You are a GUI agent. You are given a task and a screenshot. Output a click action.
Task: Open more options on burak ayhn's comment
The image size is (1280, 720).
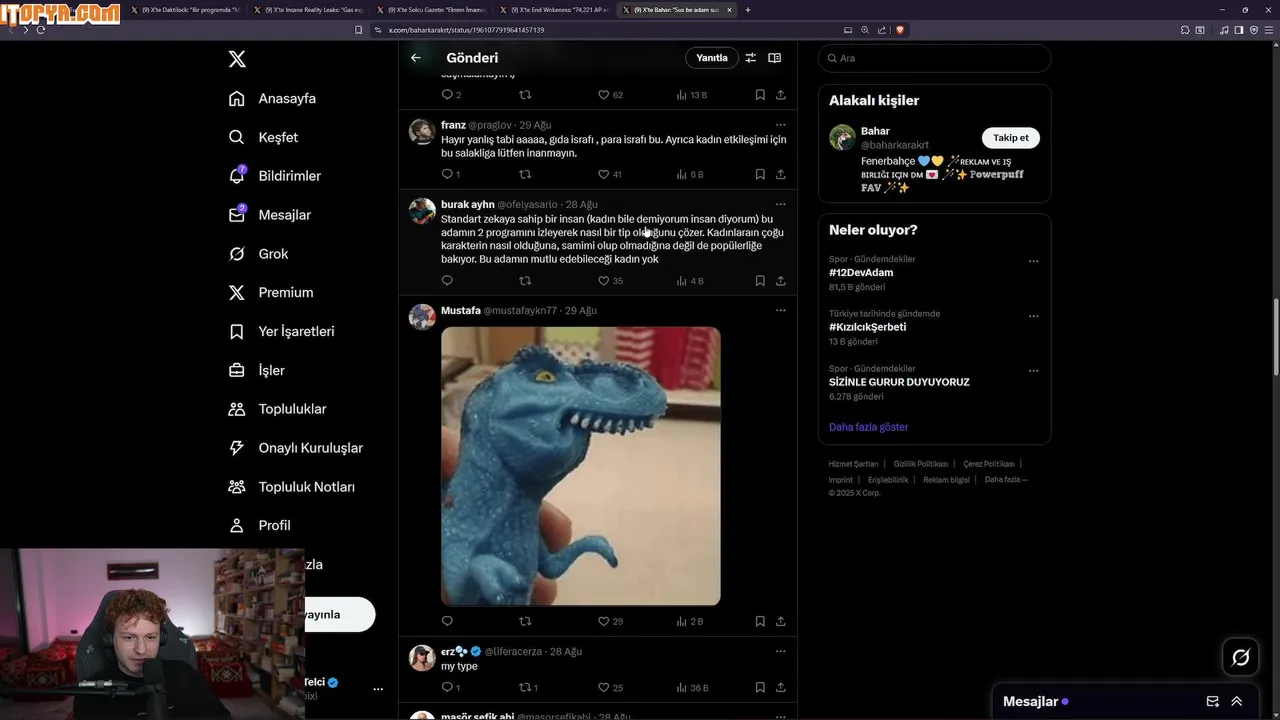(x=781, y=204)
